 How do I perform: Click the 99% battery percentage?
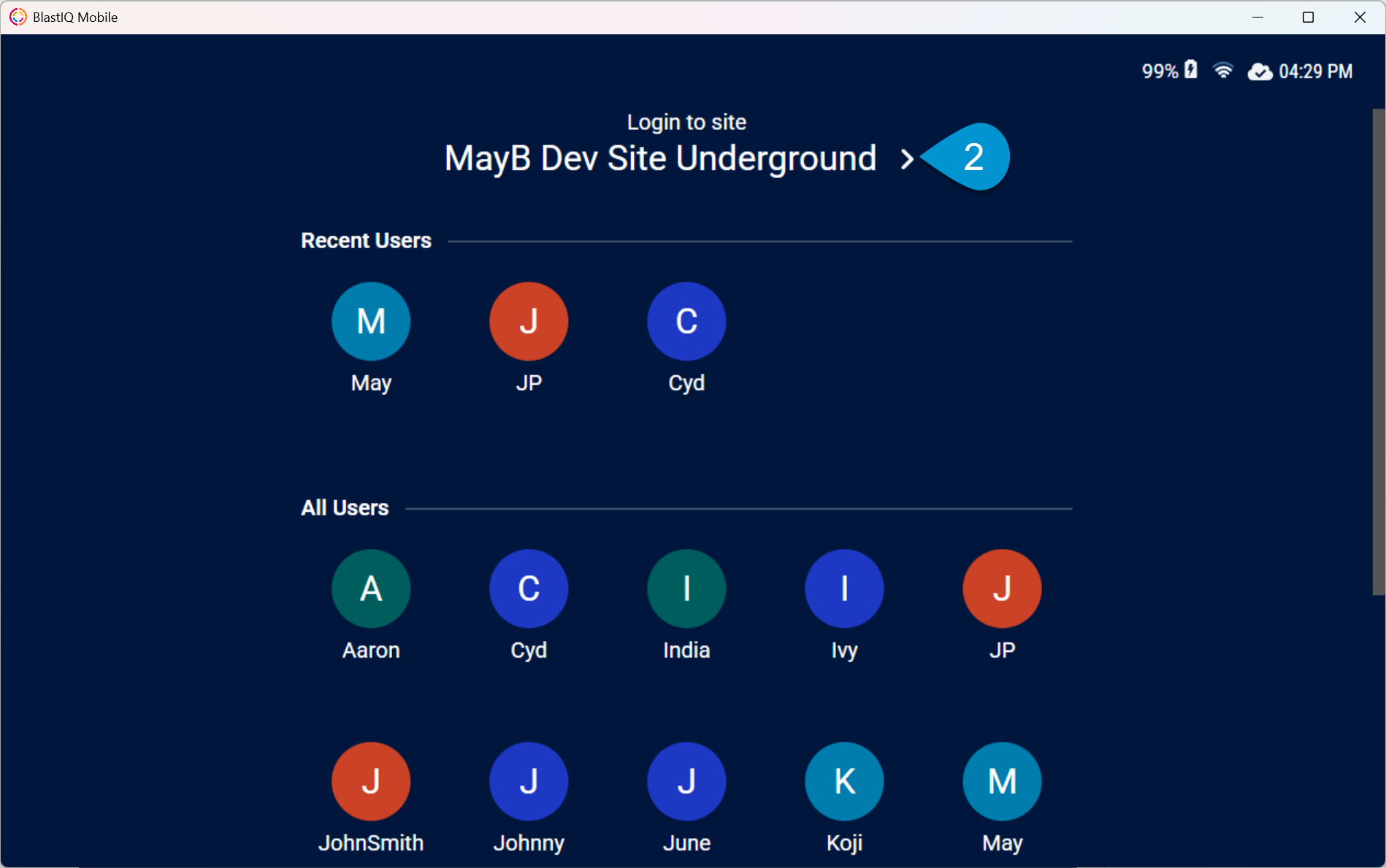click(x=1160, y=72)
